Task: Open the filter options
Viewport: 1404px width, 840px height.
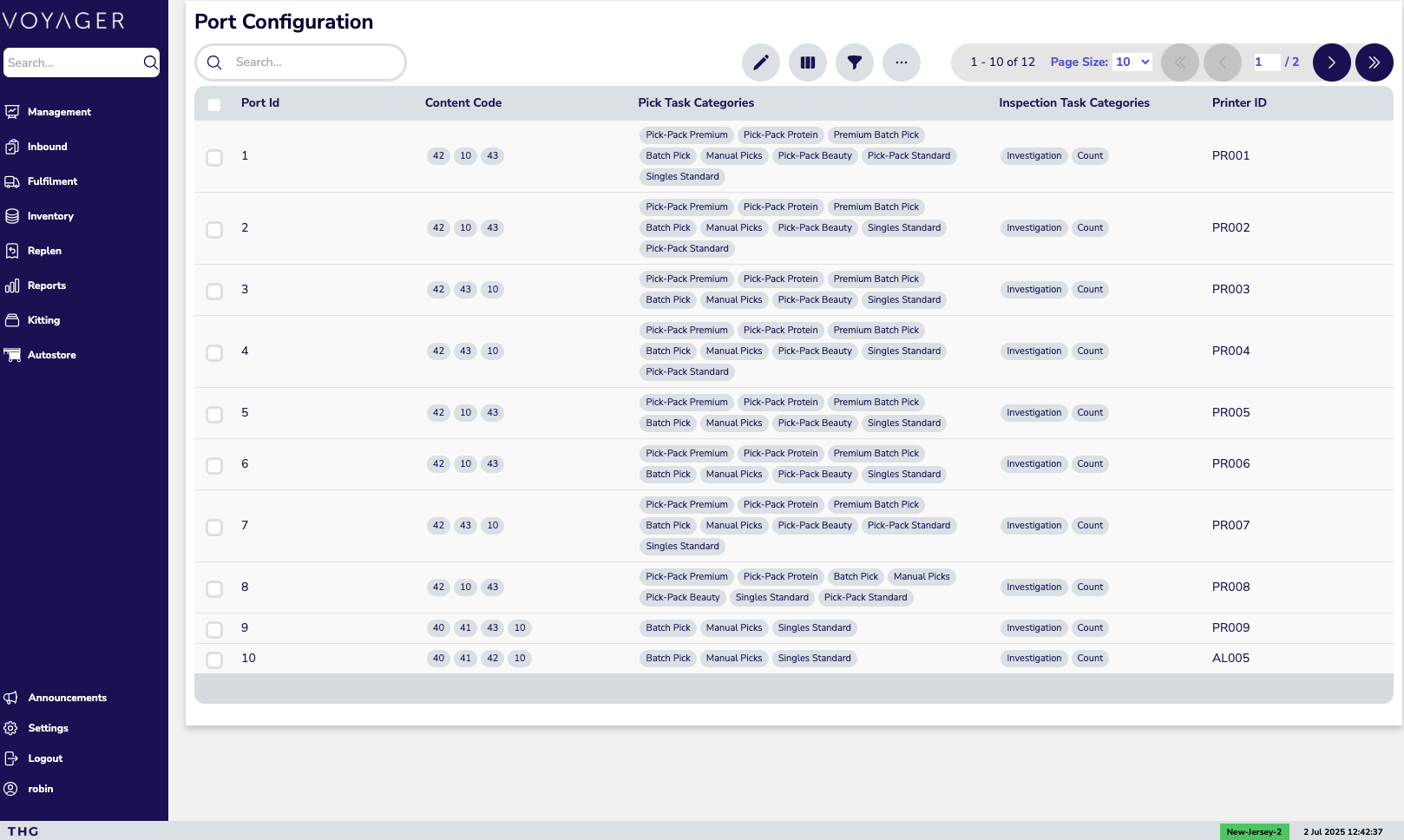Action: [855, 62]
